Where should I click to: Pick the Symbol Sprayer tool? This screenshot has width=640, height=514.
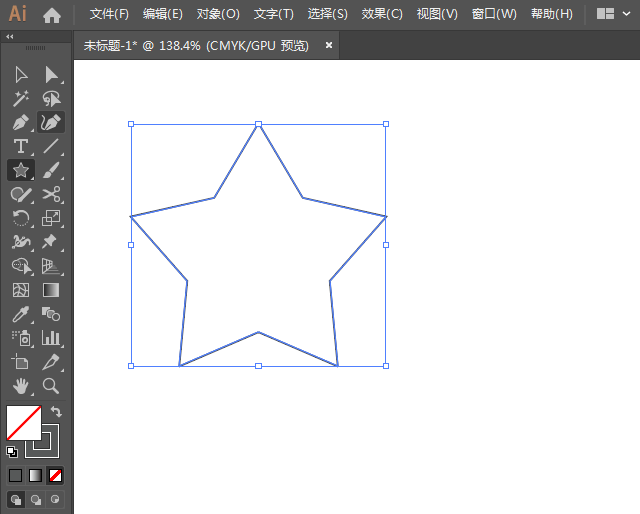[x=21, y=338]
